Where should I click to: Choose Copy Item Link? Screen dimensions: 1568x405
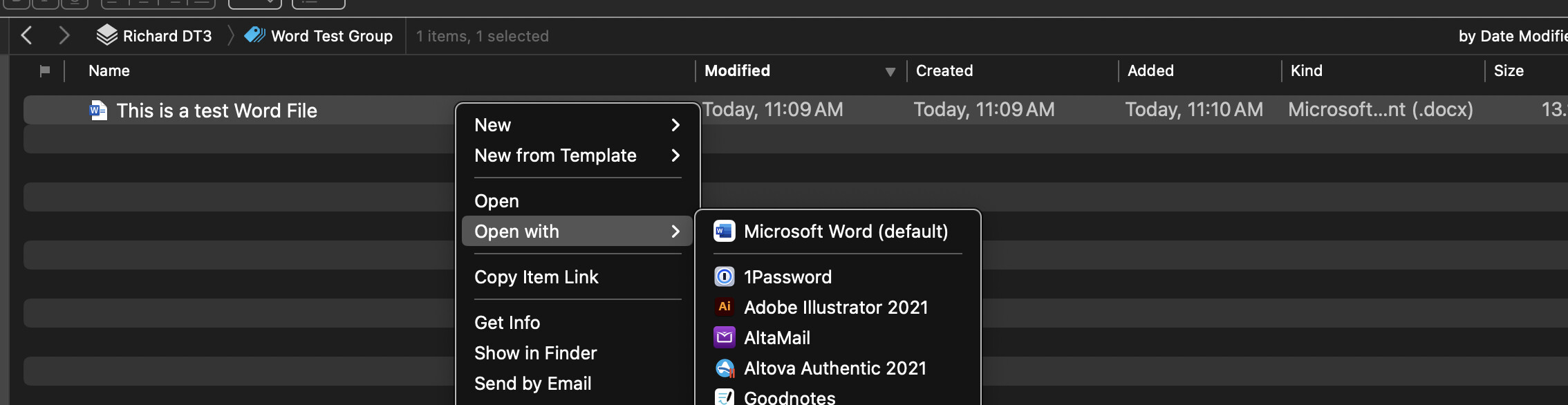[x=577, y=277]
